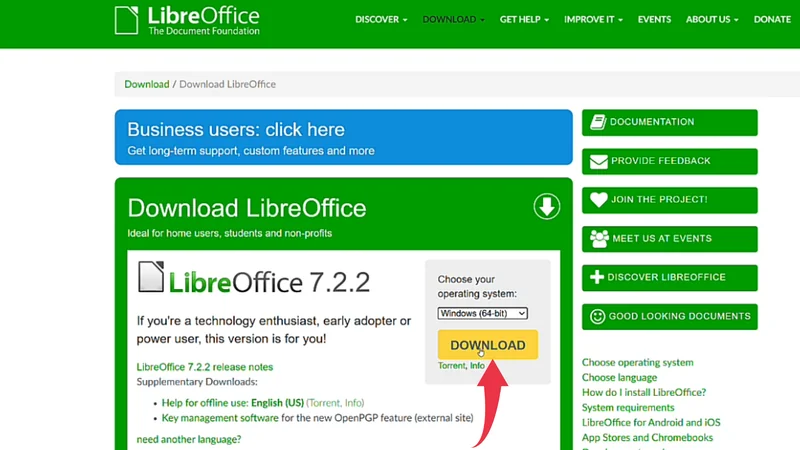Click the Download breadcrumb link
The width and height of the screenshot is (800, 450).
pyautogui.click(x=146, y=85)
